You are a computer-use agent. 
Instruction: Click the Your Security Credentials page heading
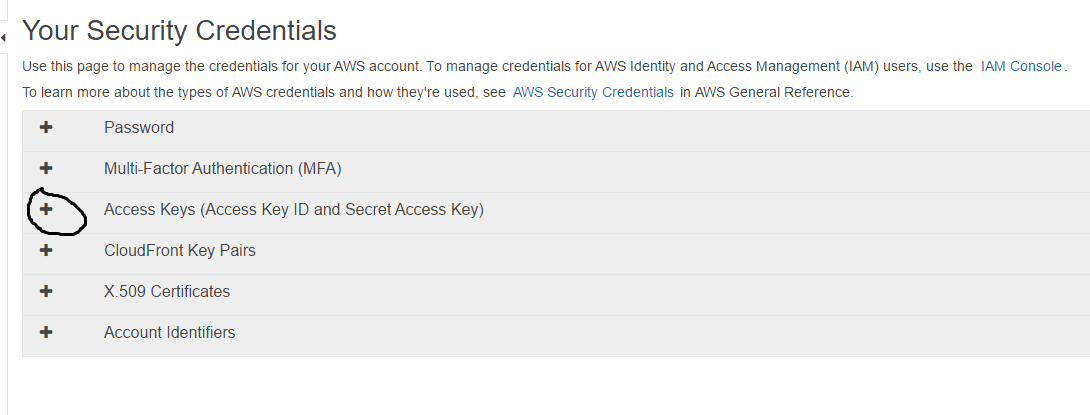coord(179,31)
